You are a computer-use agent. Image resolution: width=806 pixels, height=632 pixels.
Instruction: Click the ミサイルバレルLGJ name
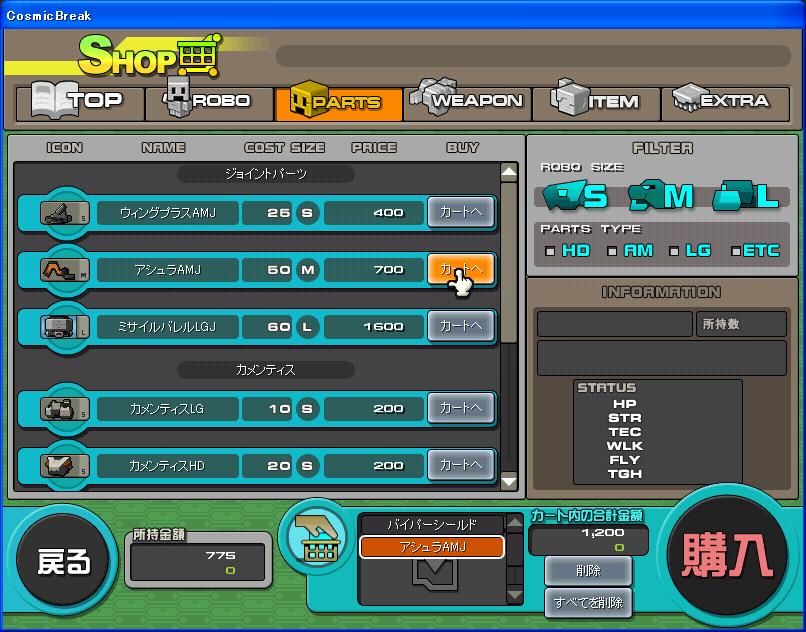168,327
